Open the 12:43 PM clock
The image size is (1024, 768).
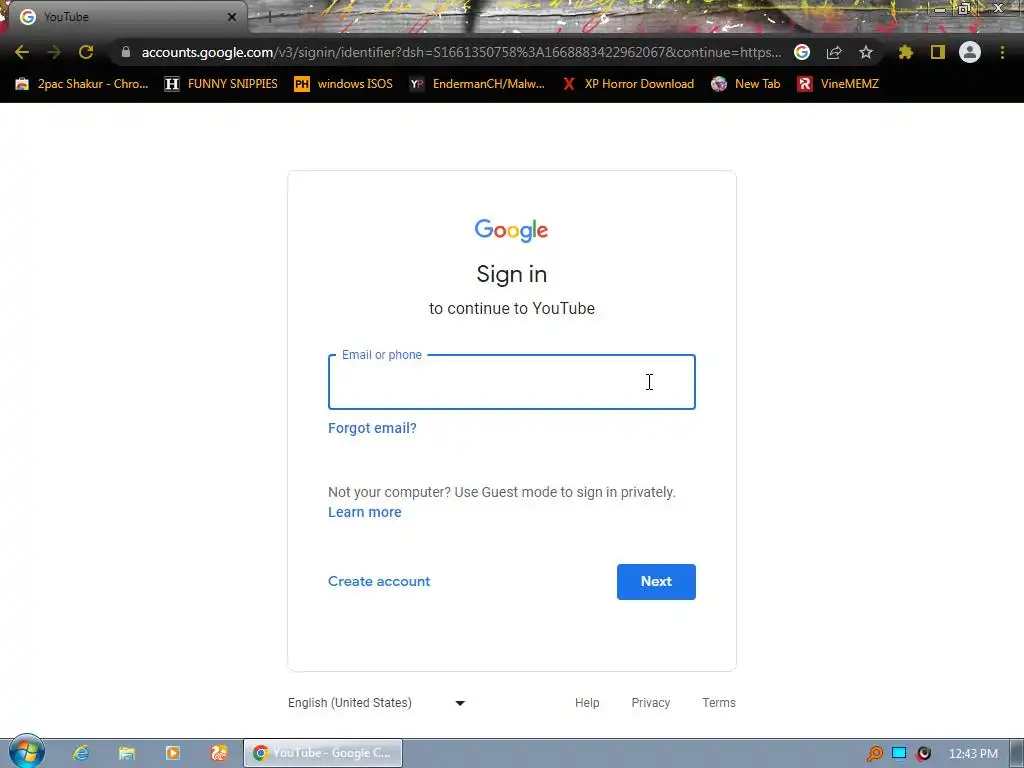973,754
